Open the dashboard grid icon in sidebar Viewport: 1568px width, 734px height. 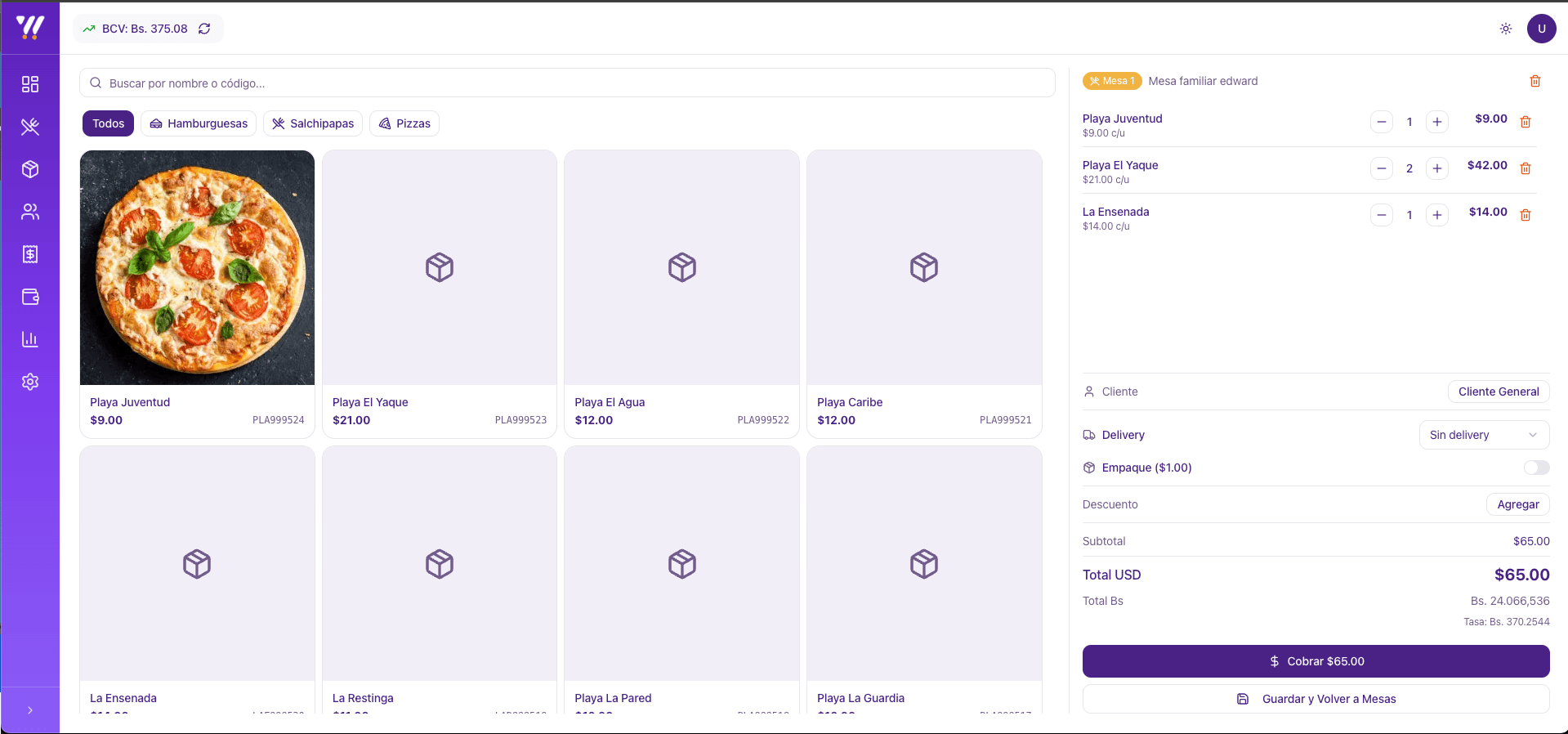(x=30, y=84)
